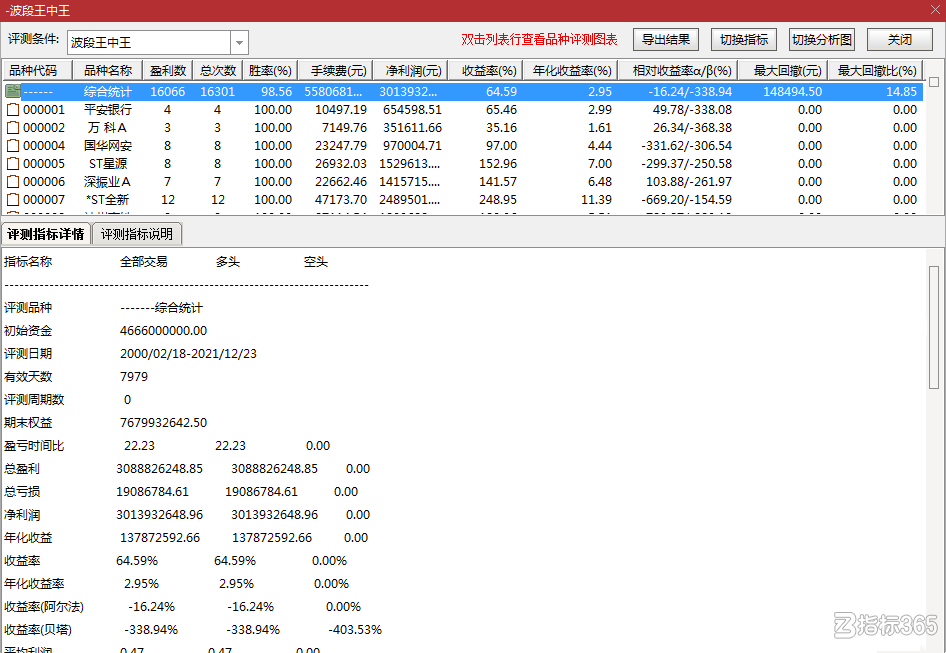Open the 评测条件 dropdown arrow
Screen dimensions: 946x653
240,43
